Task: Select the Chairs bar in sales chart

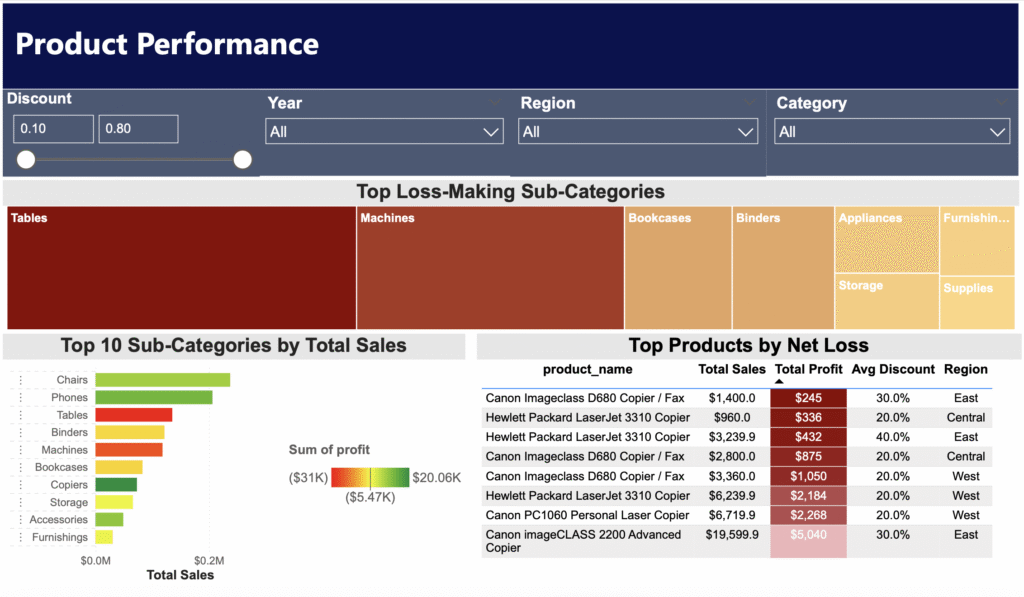Action: pyautogui.click(x=162, y=380)
